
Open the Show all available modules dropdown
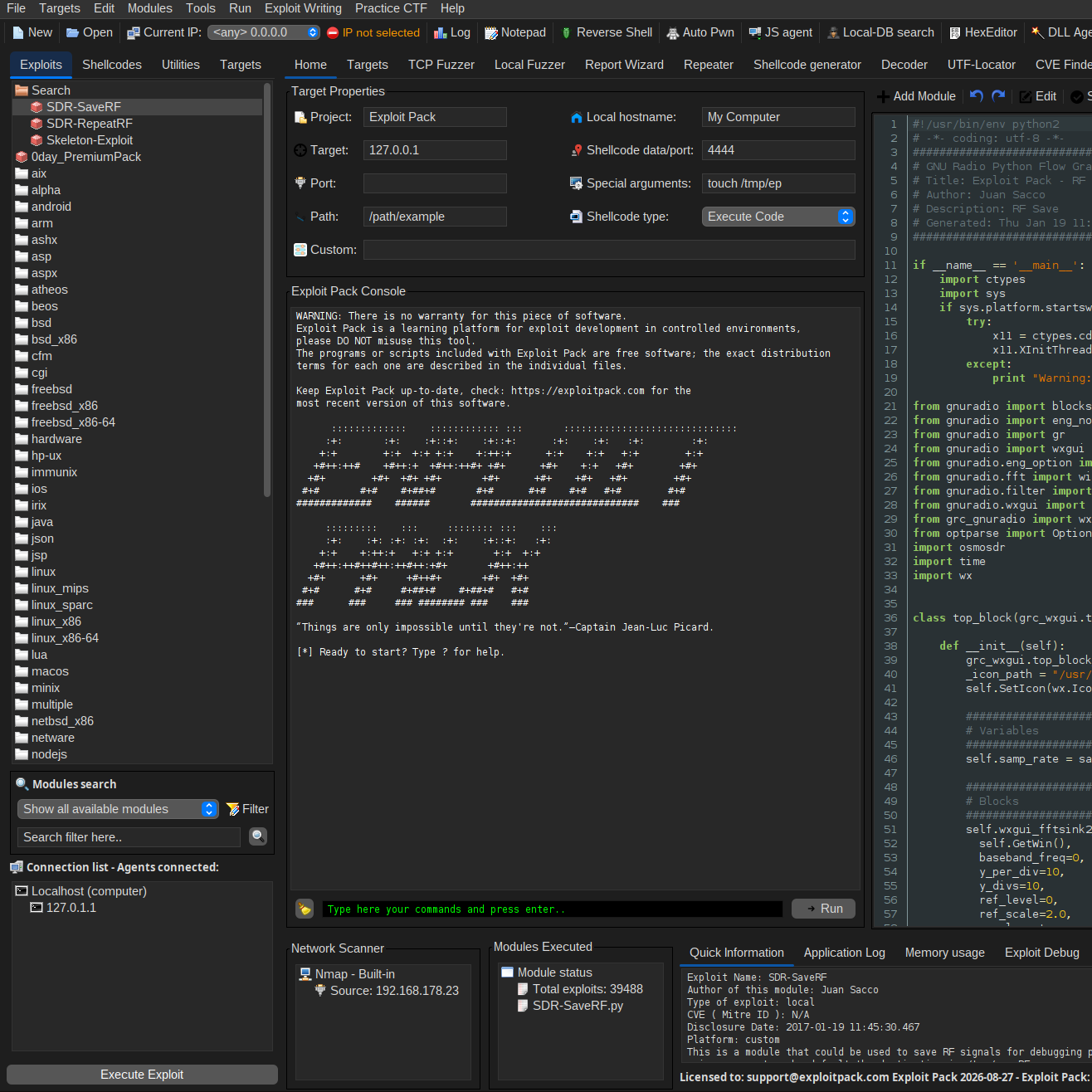[x=117, y=809]
